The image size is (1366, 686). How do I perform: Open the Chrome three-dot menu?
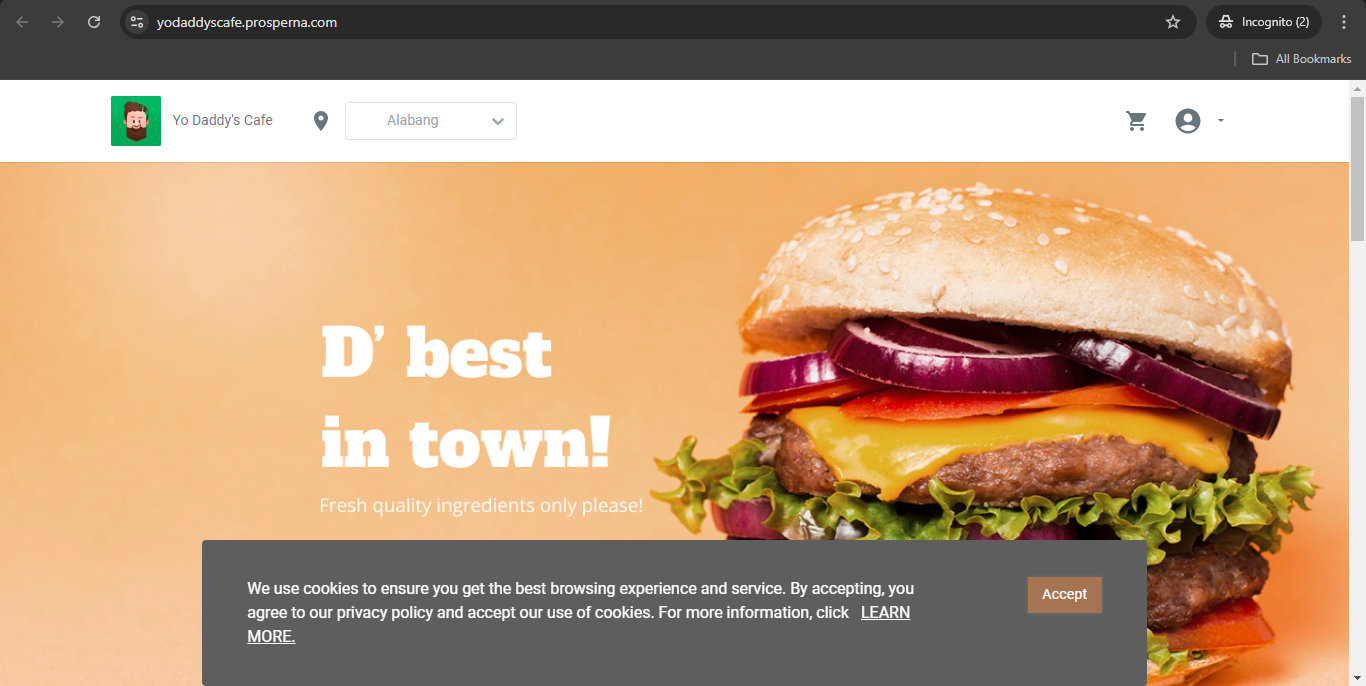(x=1344, y=22)
